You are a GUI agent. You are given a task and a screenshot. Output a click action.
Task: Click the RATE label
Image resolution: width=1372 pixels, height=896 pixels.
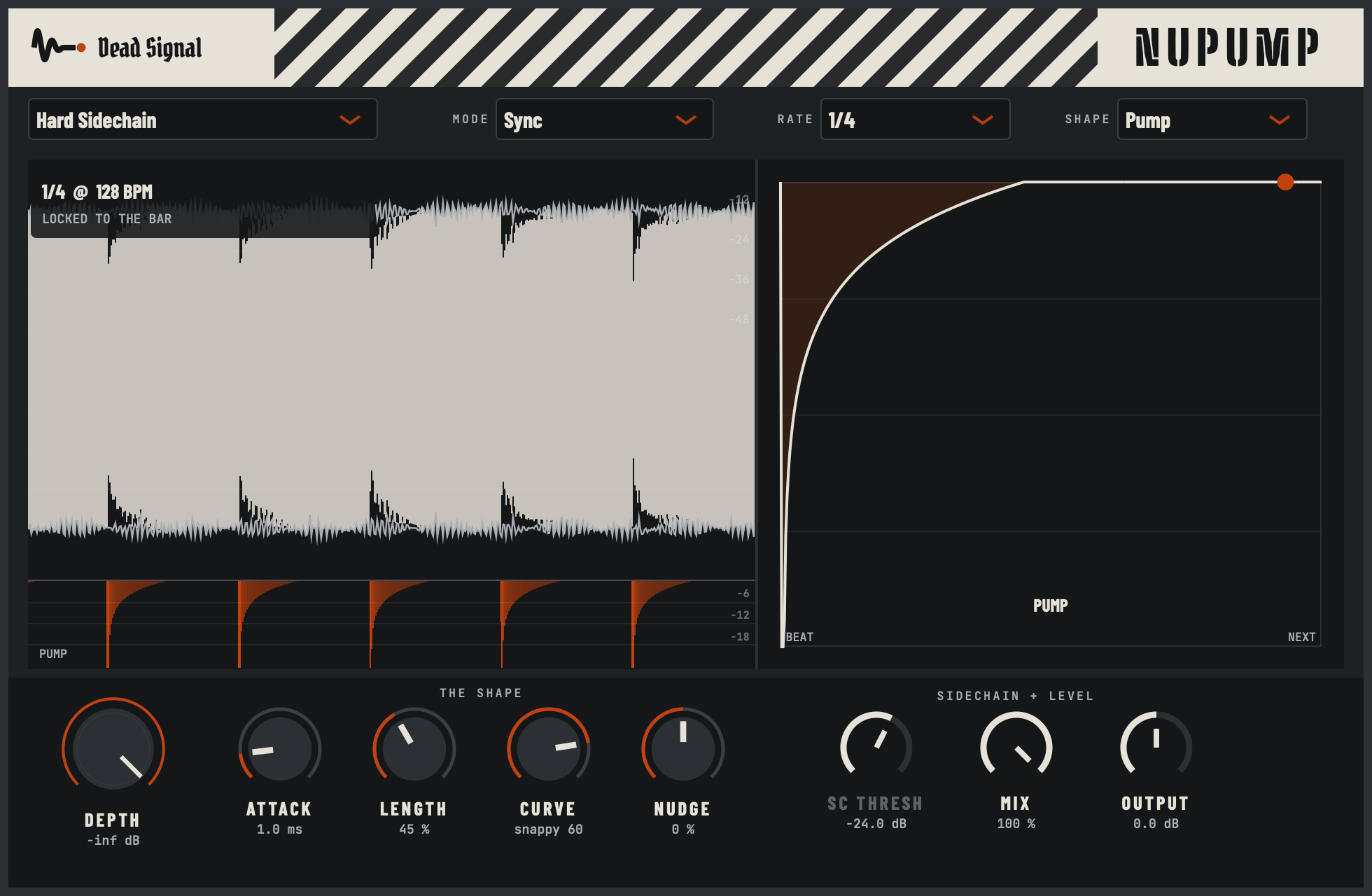(x=794, y=119)
